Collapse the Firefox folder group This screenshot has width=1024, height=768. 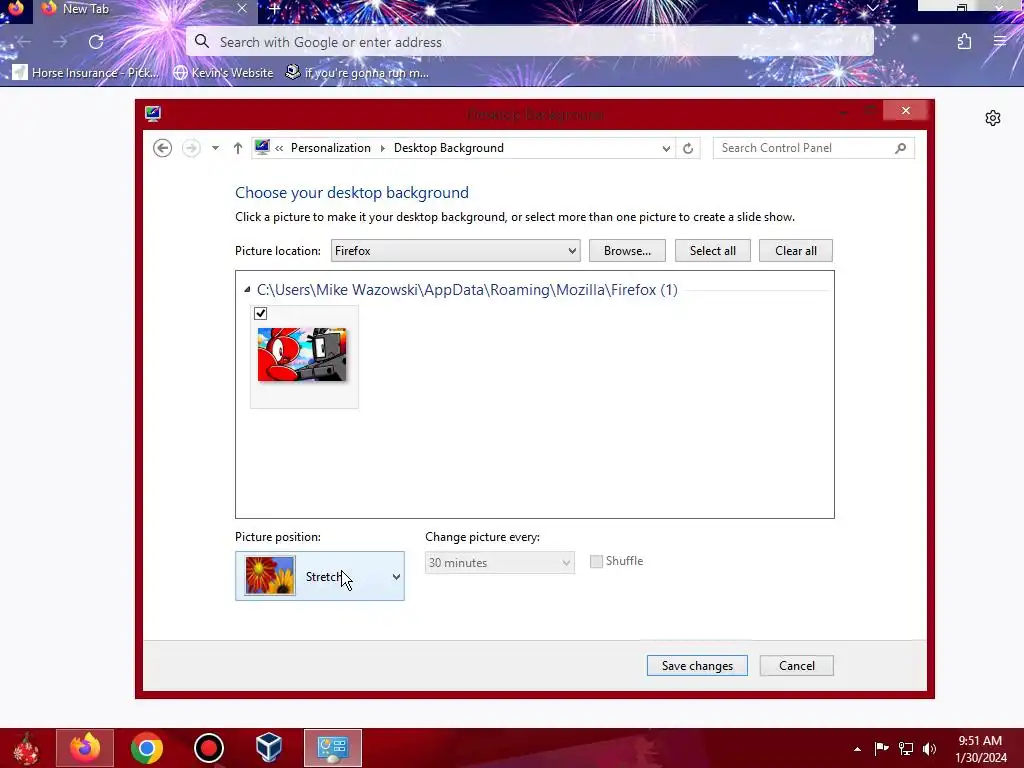[x=247, y=290]
